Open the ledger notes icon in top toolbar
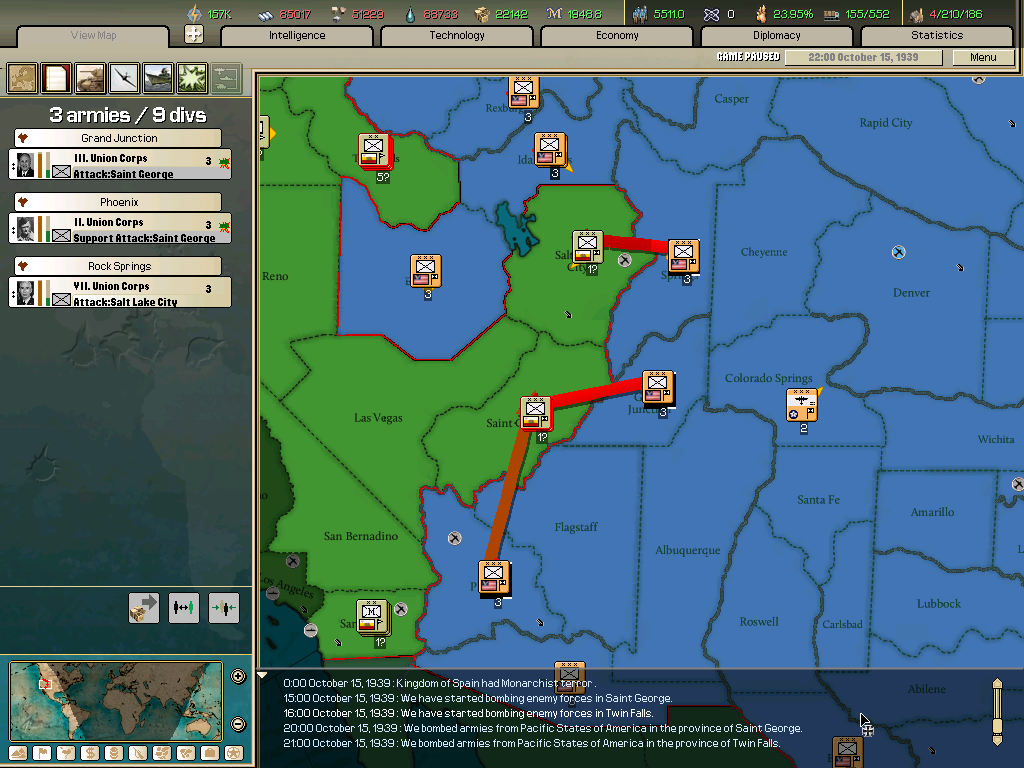1024x768 pixels. point(55,77)
